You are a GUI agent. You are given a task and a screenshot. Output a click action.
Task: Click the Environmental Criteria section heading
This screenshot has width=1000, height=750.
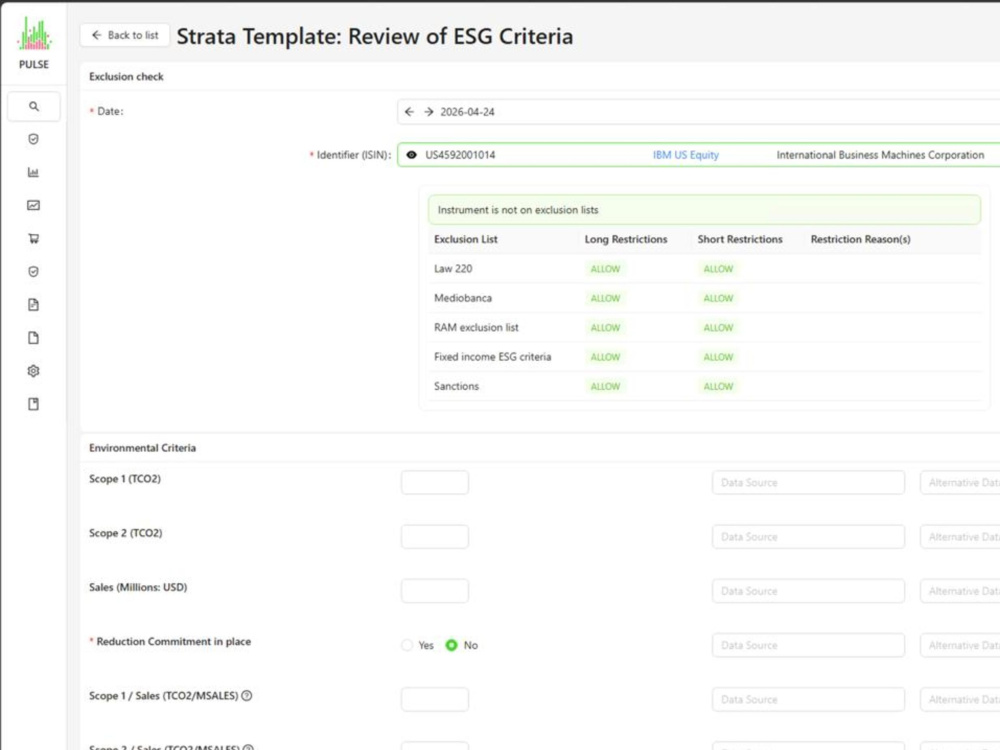pyautogui.click(x=142, y=448)
